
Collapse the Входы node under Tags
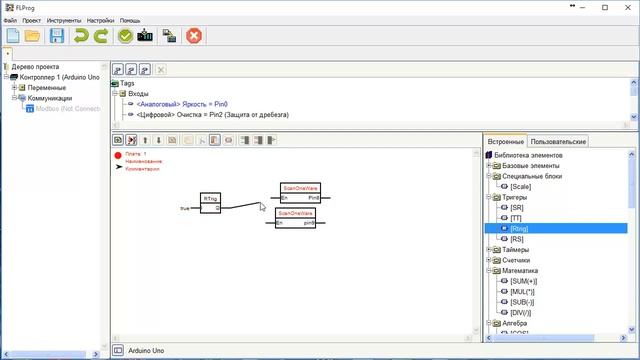(x=115, y=93)
